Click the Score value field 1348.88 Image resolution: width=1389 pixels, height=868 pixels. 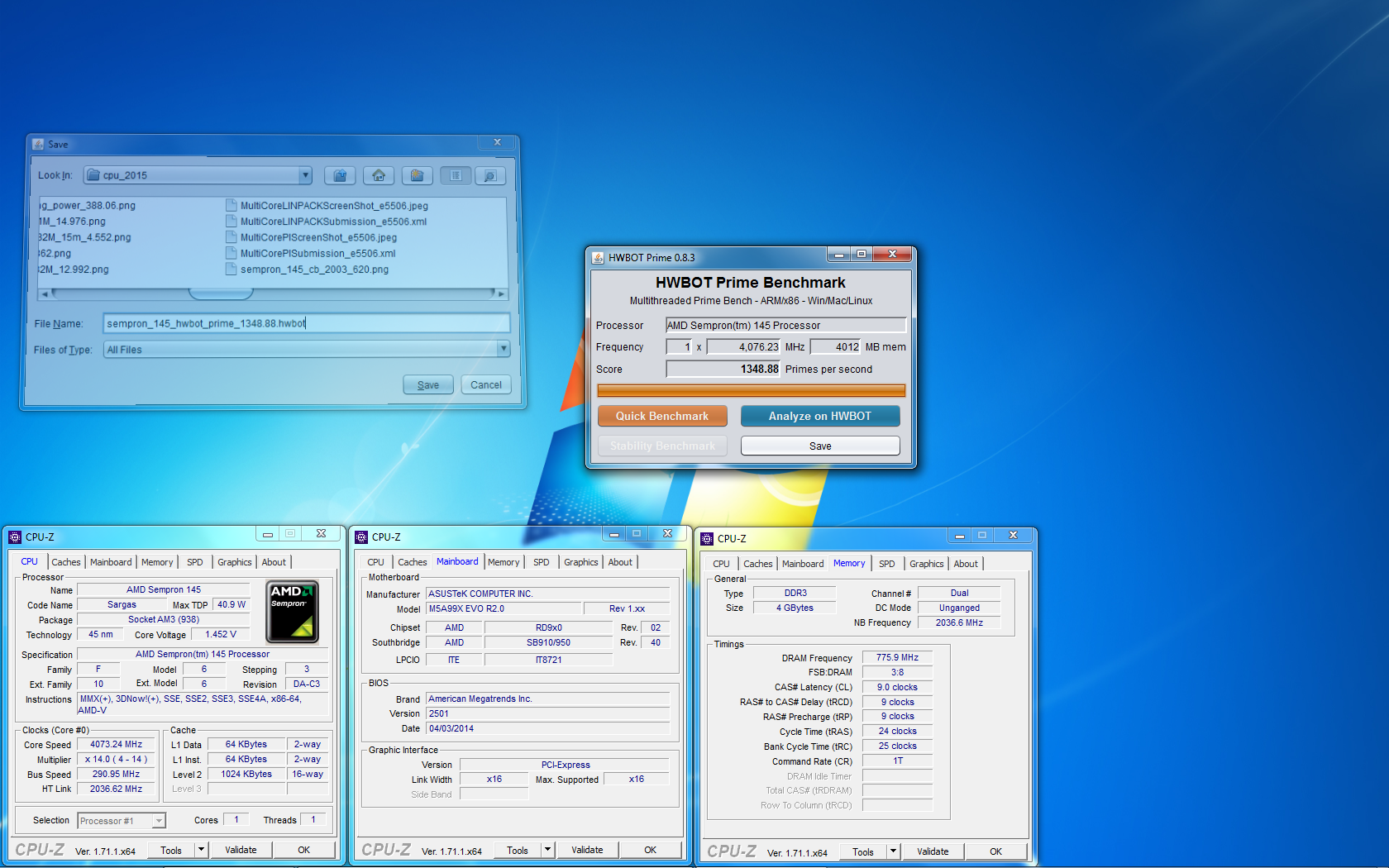coord(723,369)
